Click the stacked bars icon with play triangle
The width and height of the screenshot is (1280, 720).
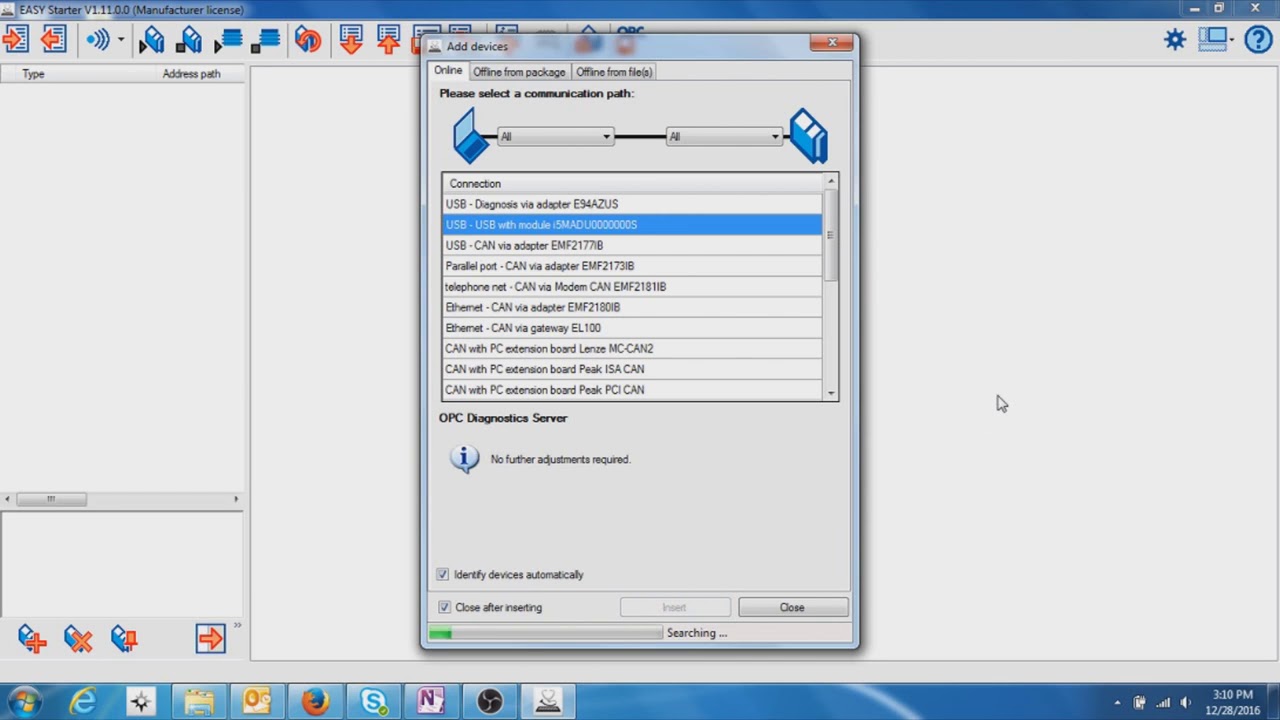228,40
